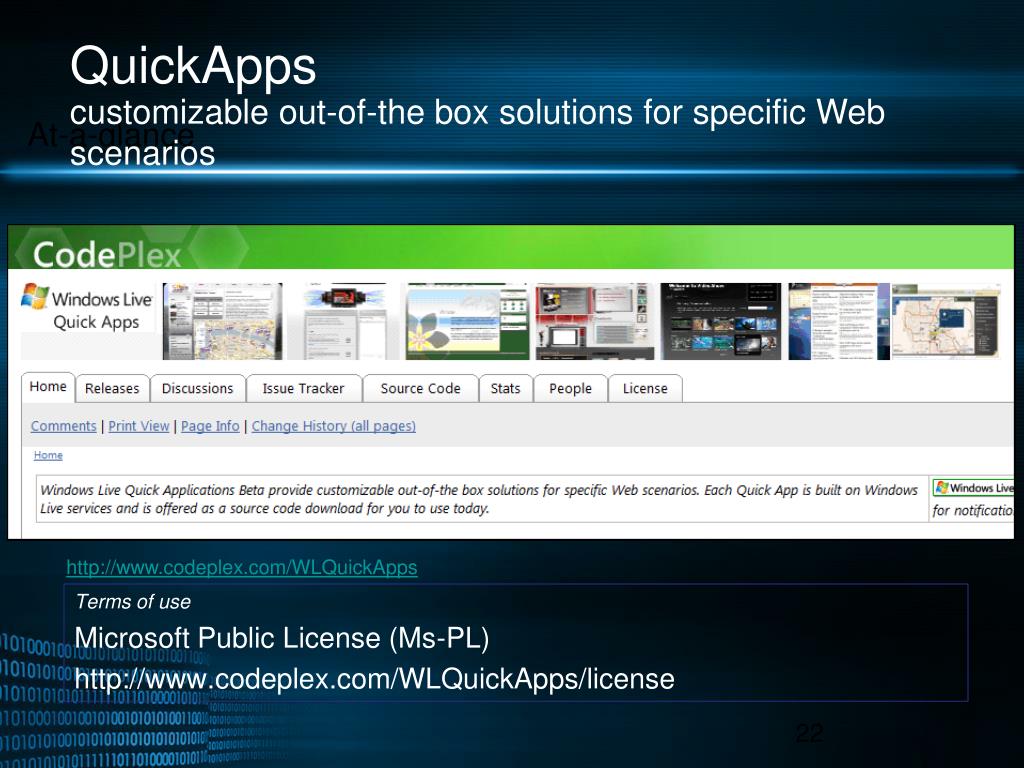The image size is (1024, 768).
Task: Open the People tab
Action: pos(571,389)
